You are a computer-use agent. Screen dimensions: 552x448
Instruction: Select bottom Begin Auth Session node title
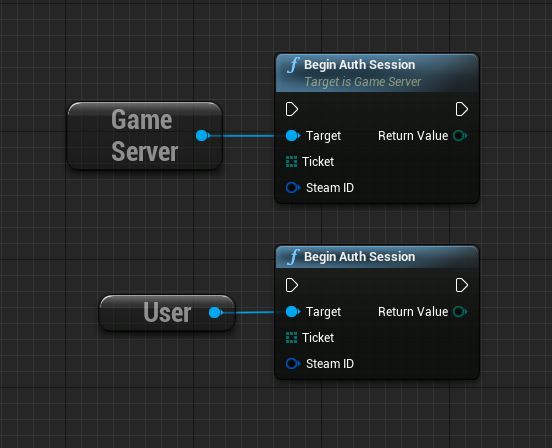tap(359, 257)
